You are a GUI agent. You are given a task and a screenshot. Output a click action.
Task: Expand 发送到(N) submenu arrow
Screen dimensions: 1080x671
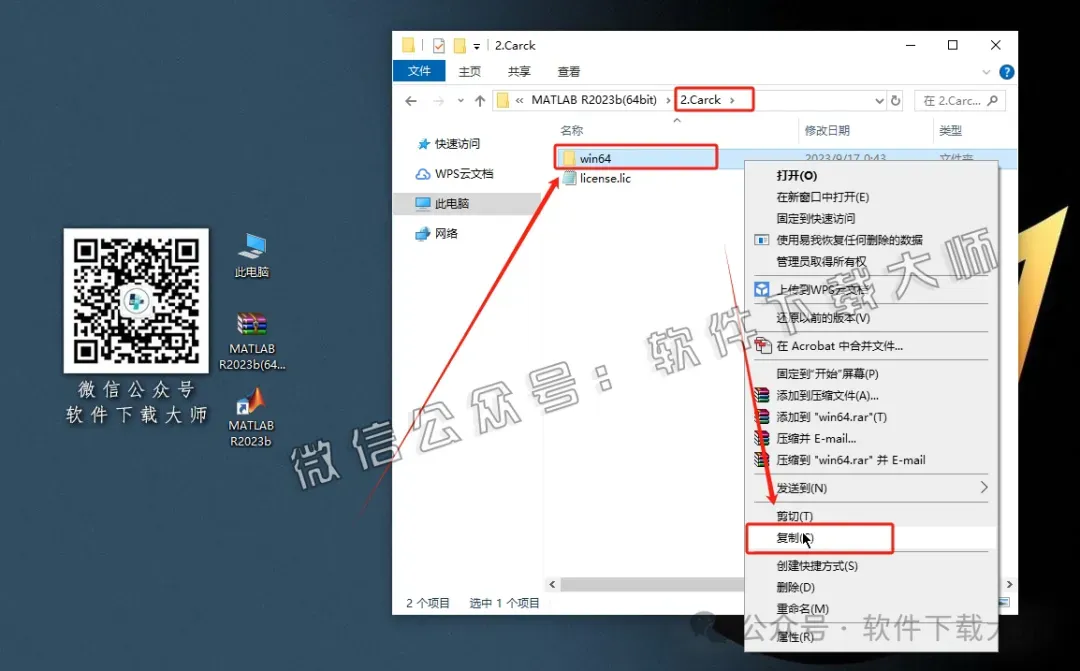click(x=984, y=487)
